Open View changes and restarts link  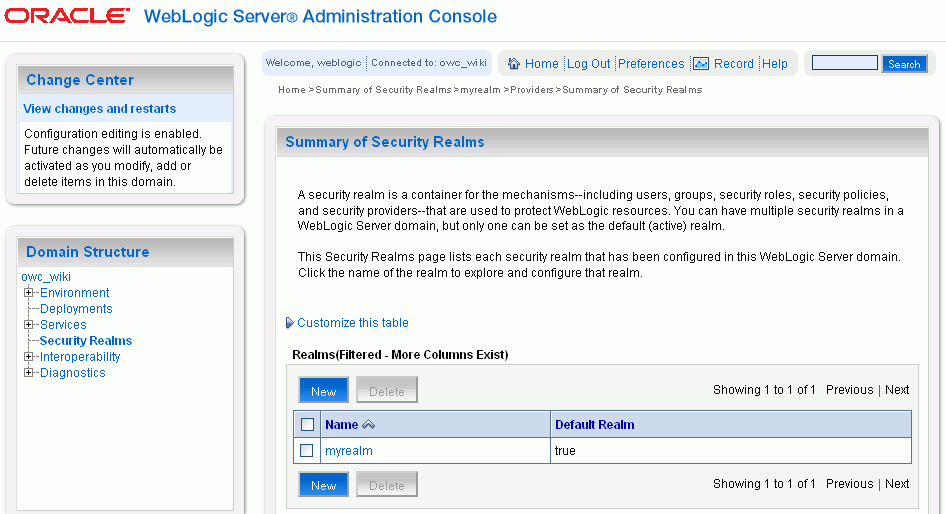point(100,109)
